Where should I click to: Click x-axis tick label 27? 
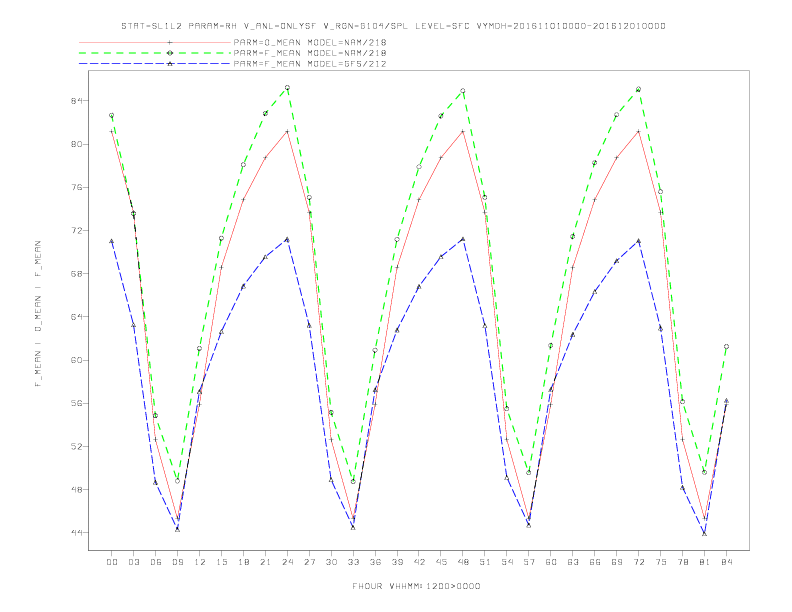click(310, 562)
